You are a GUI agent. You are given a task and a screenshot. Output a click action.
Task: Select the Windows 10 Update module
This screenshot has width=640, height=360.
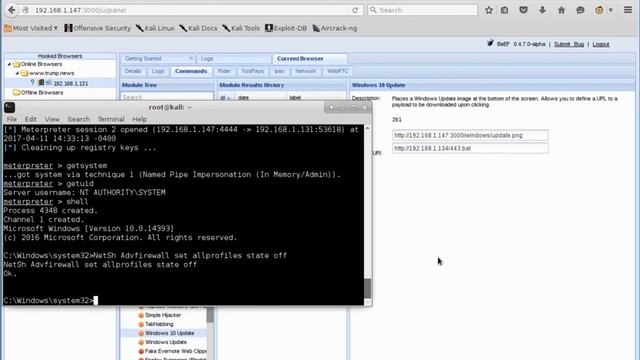169,333
